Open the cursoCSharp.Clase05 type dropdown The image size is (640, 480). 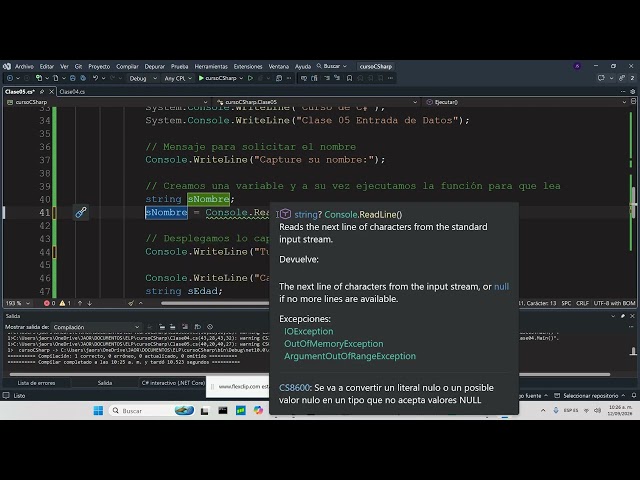click(x=317, y=102)
